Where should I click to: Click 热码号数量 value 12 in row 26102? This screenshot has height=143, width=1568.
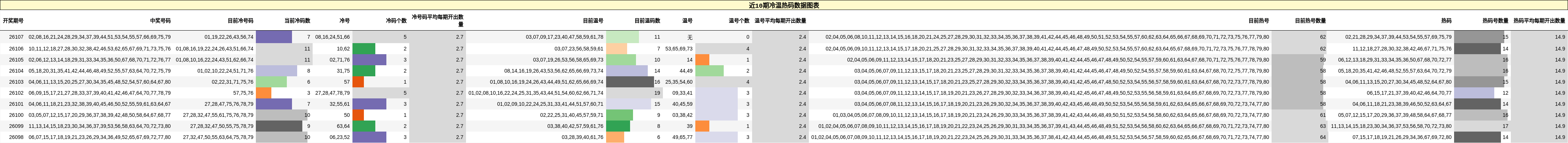(1505, 93)
